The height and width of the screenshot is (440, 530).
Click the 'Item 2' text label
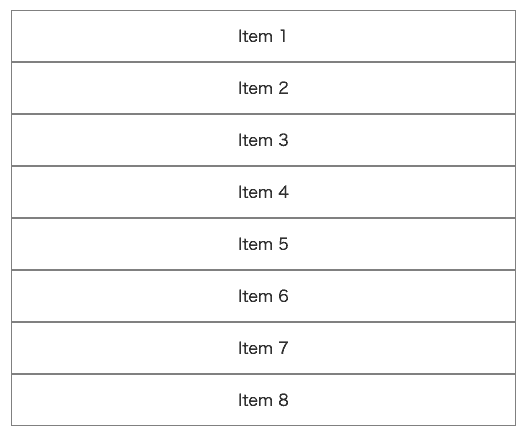[263, 88]
